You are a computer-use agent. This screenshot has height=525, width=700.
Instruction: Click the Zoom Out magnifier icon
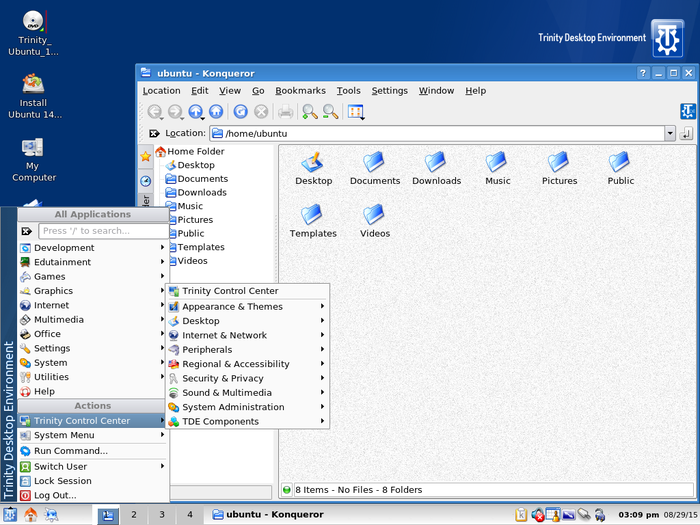tap(330, 112)
